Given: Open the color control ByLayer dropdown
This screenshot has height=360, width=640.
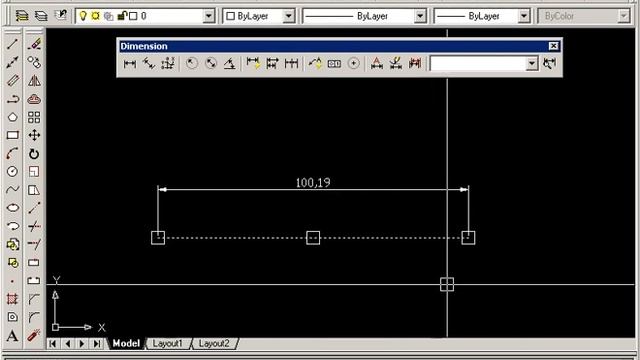Looking at the screenshot, I should 289,16.
